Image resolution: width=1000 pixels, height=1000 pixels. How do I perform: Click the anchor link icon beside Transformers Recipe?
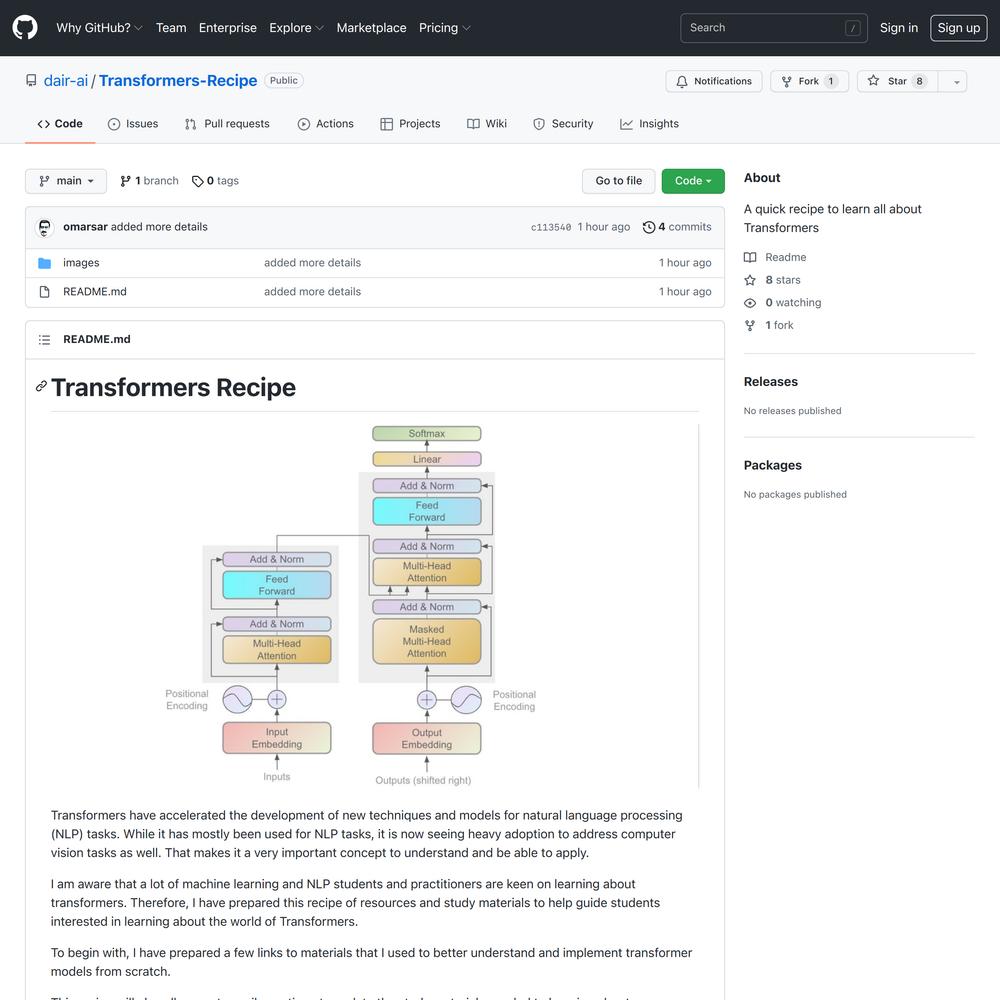41,386
